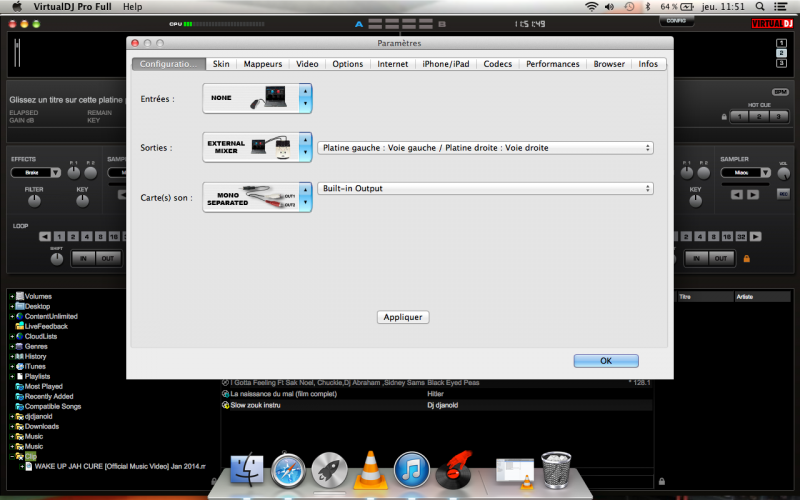Open the Platine gauche output channel dropdown
Viewport: 800px width, 500px height.
485,148
